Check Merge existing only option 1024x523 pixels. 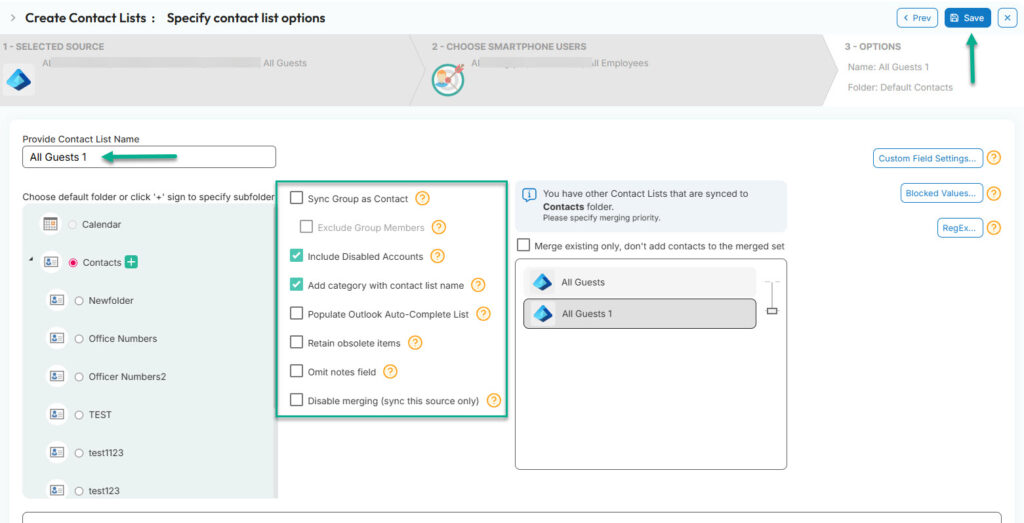click(x=523, y=246)
